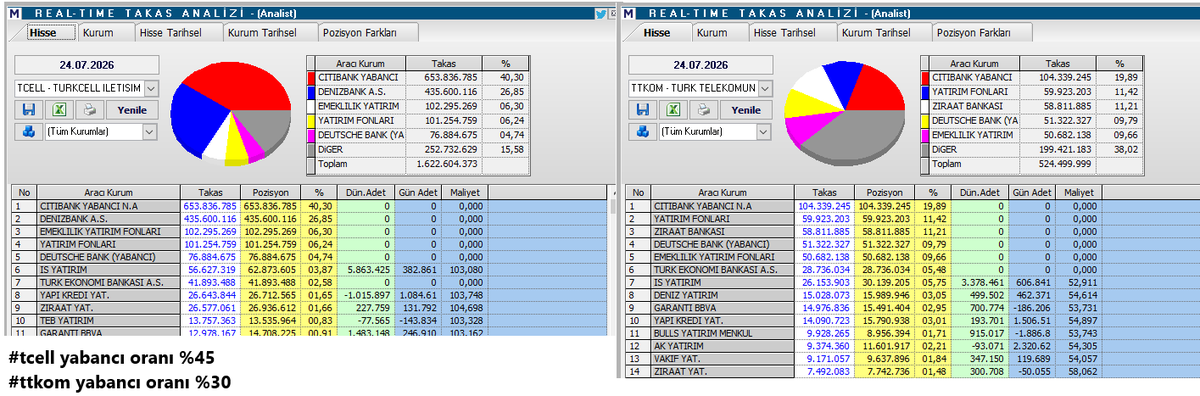1200x396 pixels.
Task: Sort TTKOM table by Maliyet column header
Action: [1078, 192]
